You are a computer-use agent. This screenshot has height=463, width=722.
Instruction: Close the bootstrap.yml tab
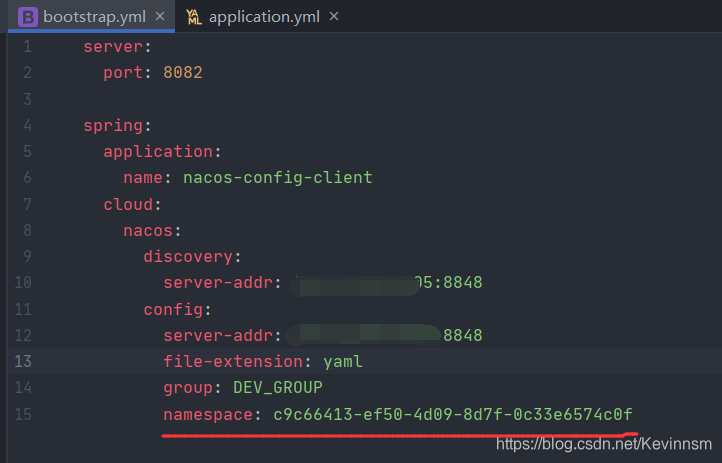tap(160, 17)
